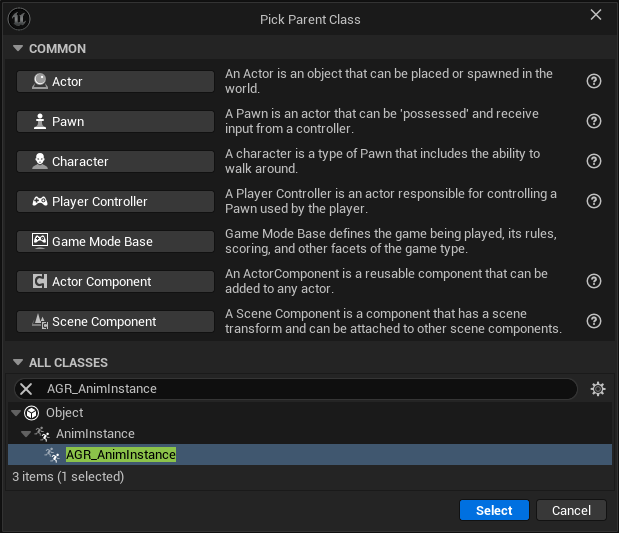Select Object in class tree
Image resolution: width=619 pixels, height=533 pixels.
click(310, 413)
